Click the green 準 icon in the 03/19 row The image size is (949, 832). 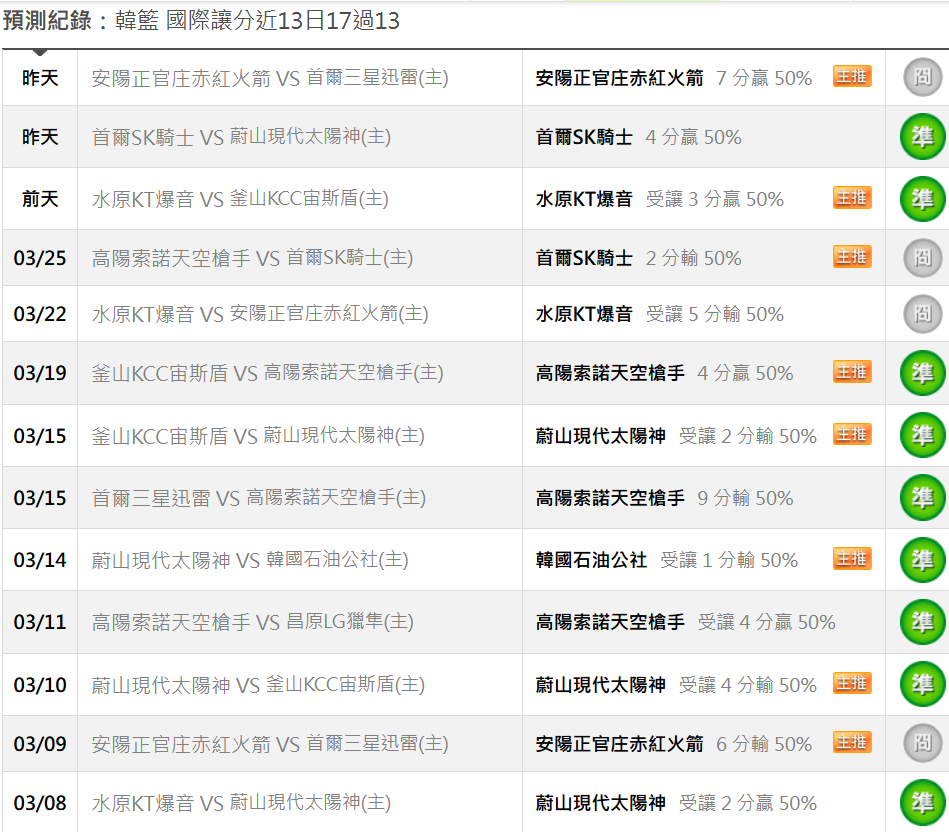click(922, 373)
